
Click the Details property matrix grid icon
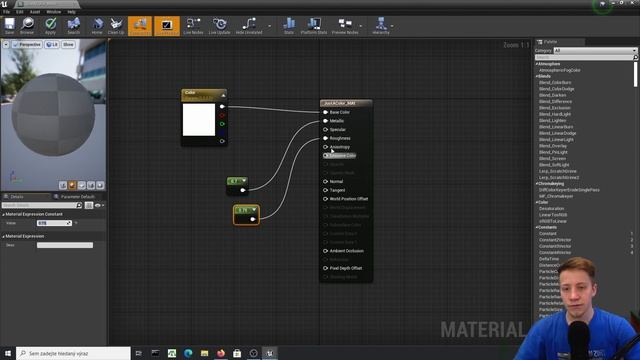pyautogui.click(x=89, y=205)
